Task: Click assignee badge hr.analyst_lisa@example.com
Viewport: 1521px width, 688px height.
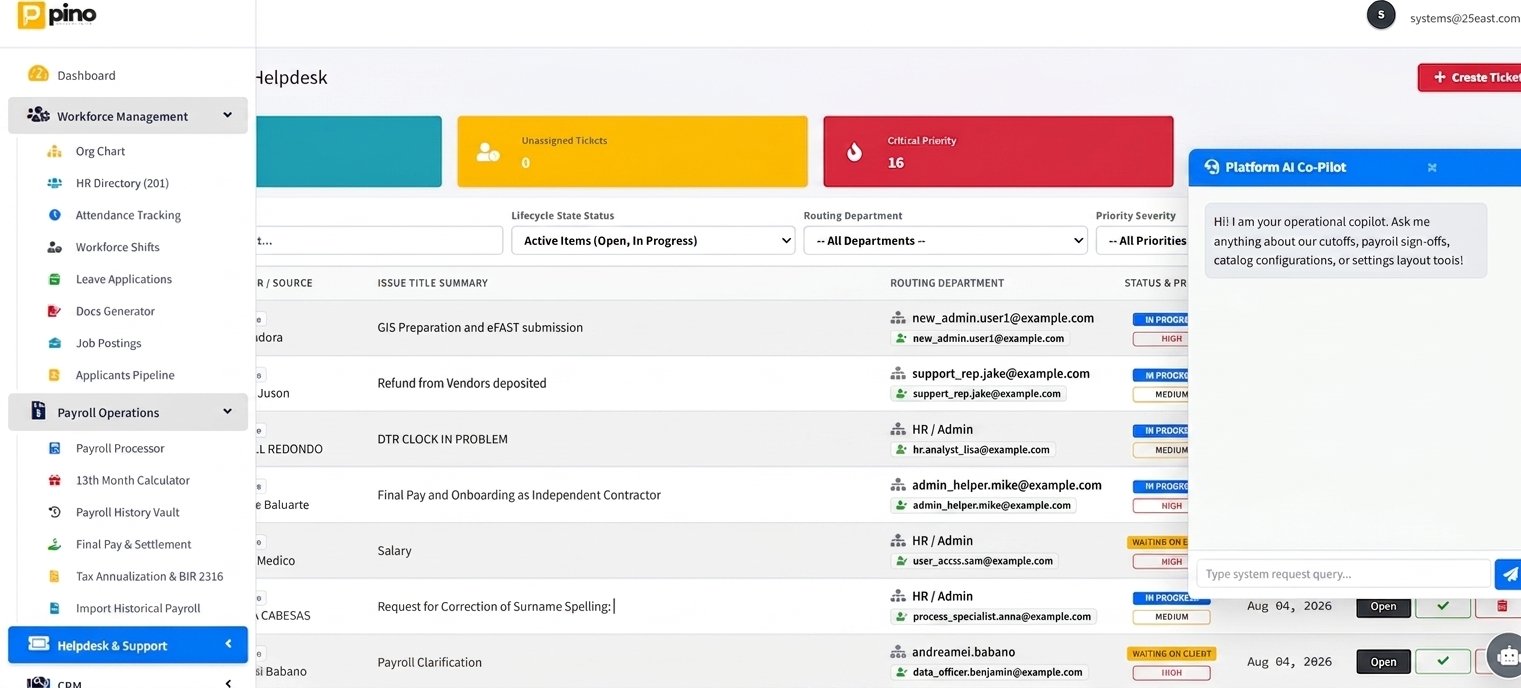Action: pos(973,450)
